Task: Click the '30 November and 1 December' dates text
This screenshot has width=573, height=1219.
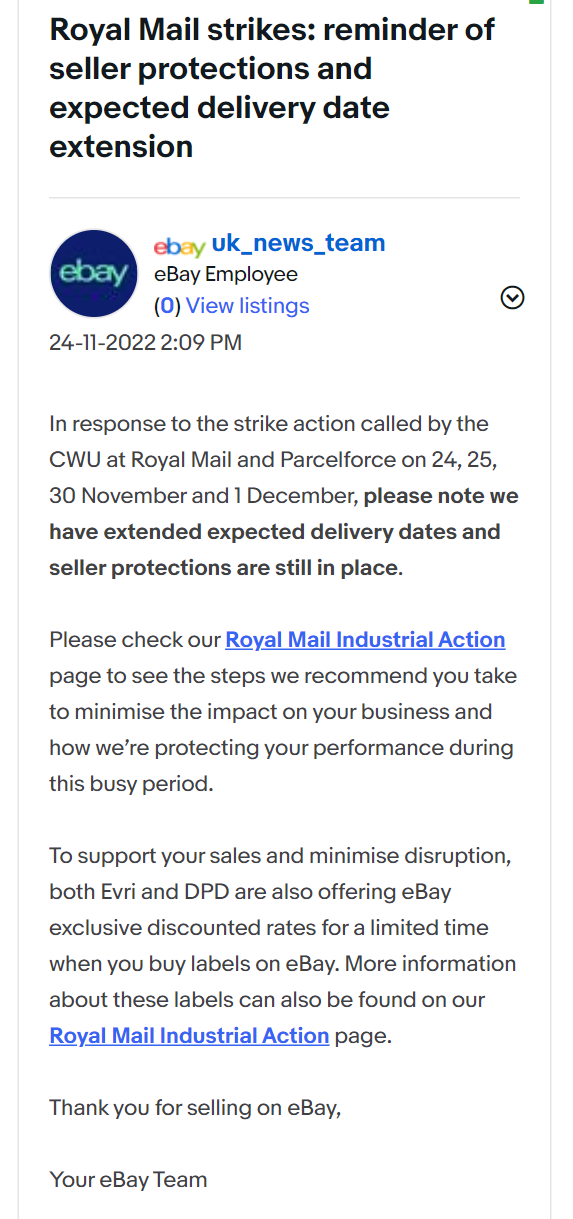Action: point(204,496)
